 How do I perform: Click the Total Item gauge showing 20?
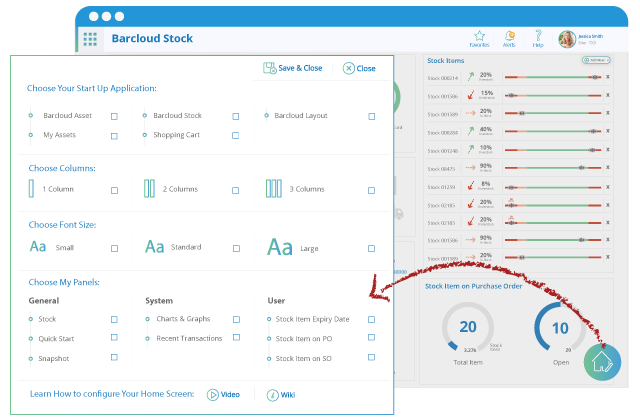468,328
